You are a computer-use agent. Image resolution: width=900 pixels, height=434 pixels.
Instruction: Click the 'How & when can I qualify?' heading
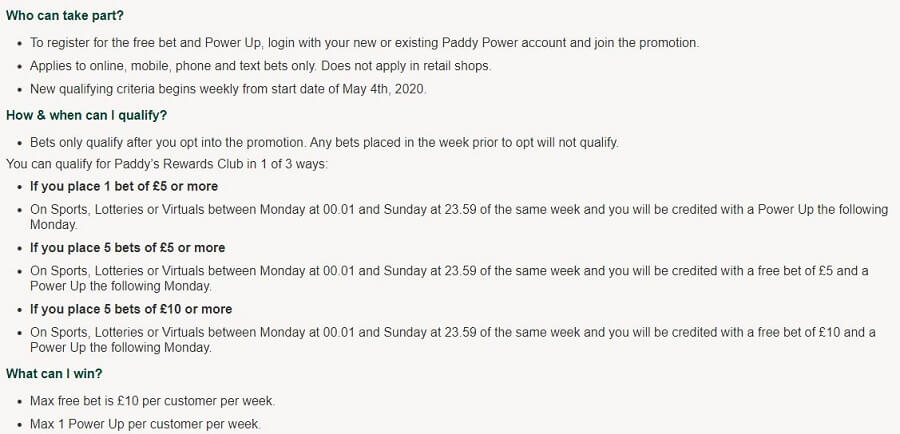click(87, 115)
